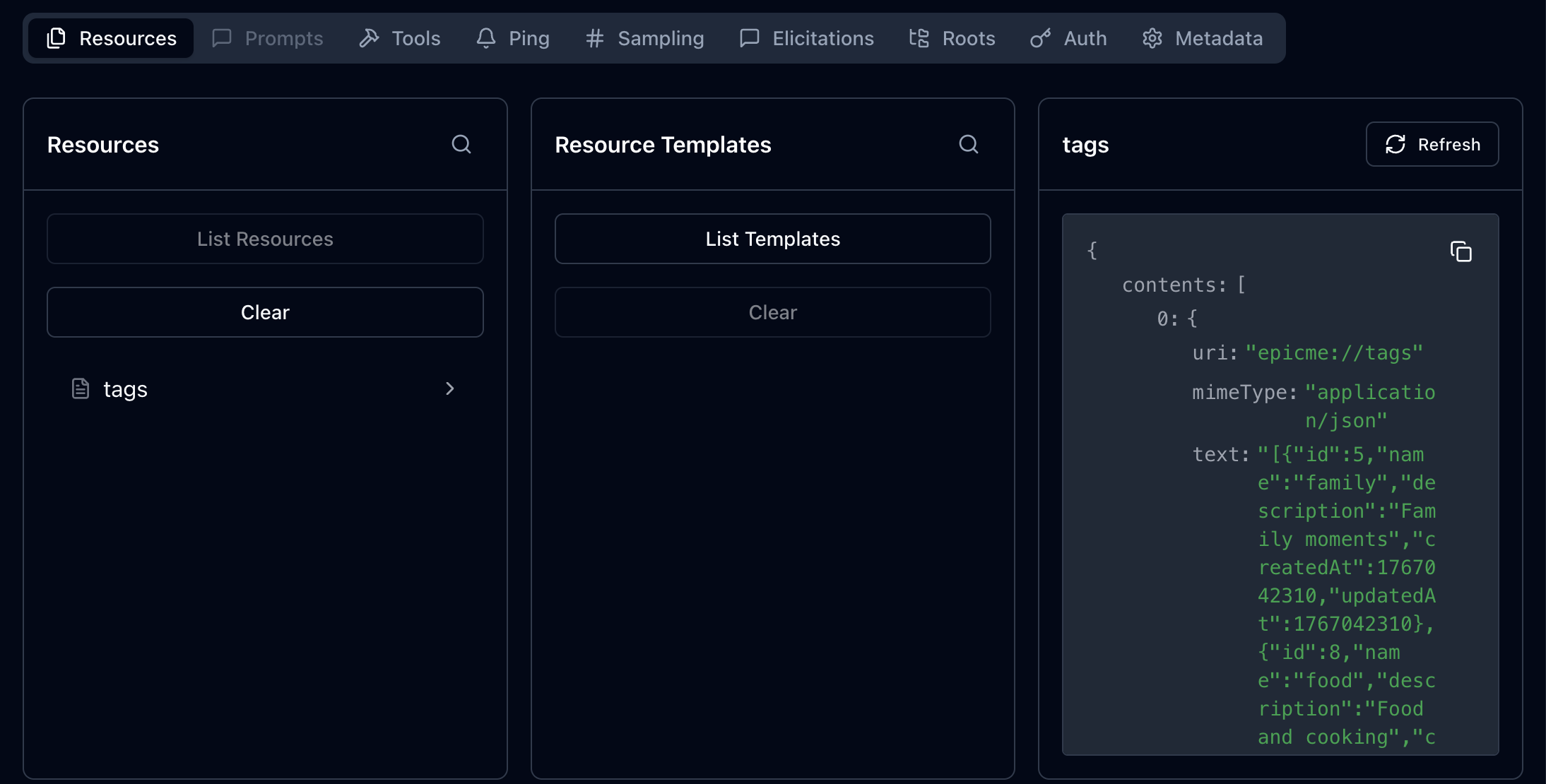Click Clear button in Resource Templates panel
Image resolution: width=1546 pixels, height=784 pixels.
[772, 312]
